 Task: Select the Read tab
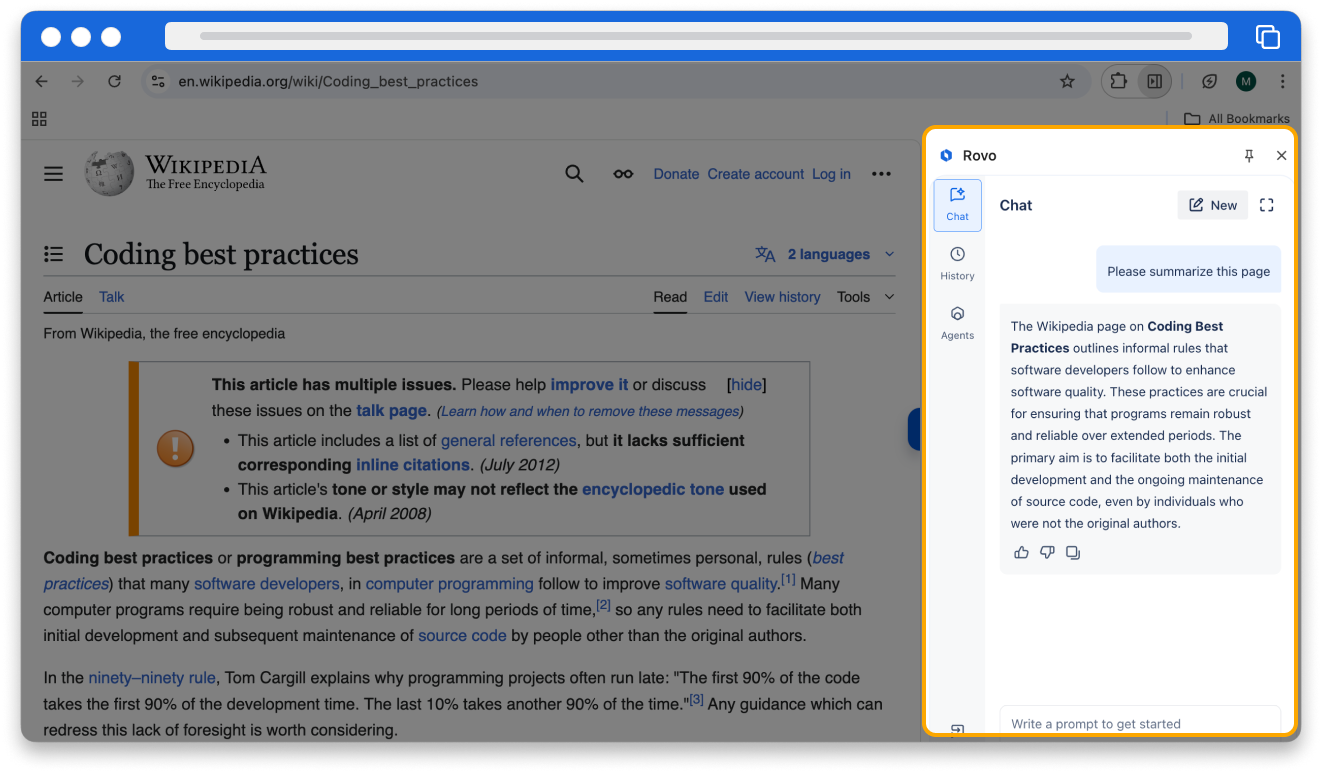click(670, 297)
